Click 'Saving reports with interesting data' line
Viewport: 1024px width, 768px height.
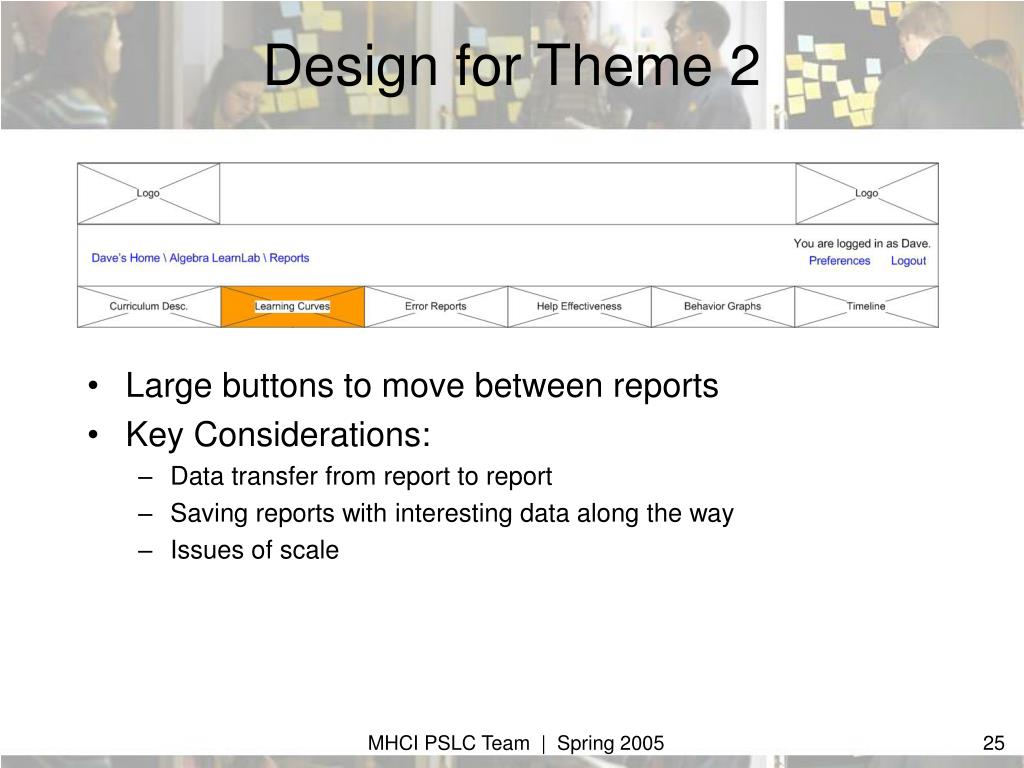(452, 513)
